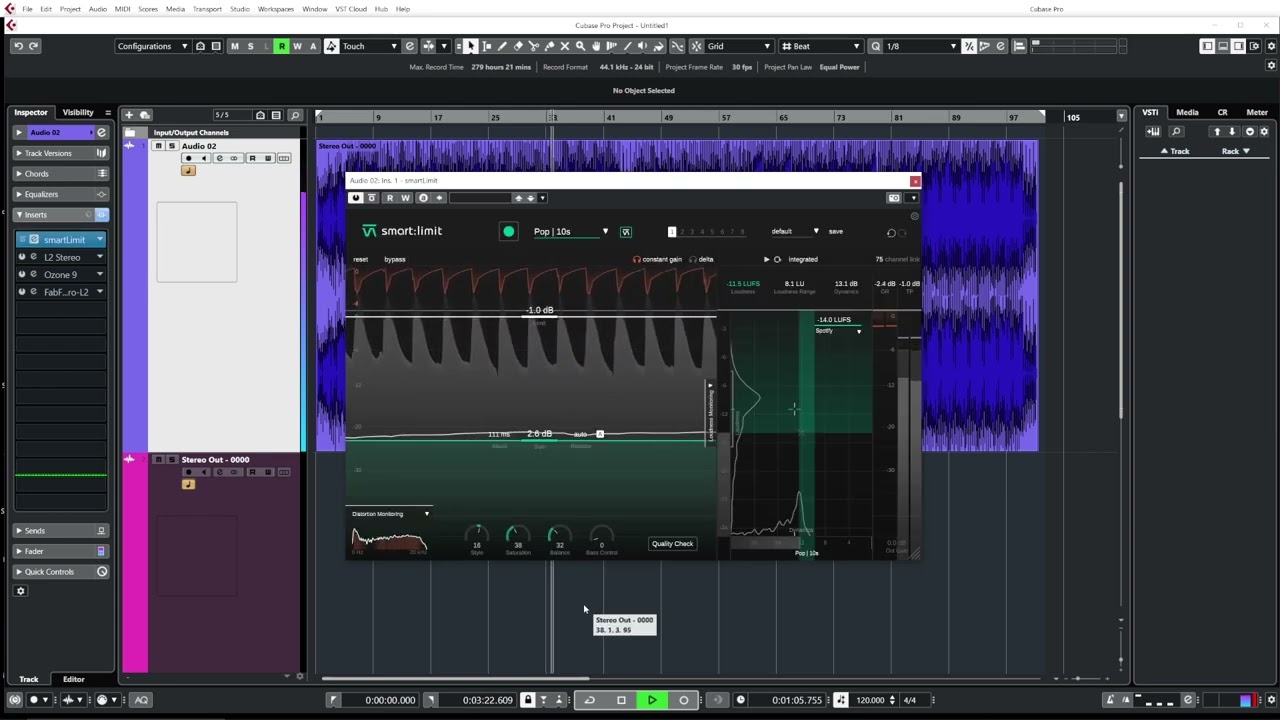Open the Distortion Monitoring dropdown
This screenshot has height=720, width=1280.
(x=390, y=514)
